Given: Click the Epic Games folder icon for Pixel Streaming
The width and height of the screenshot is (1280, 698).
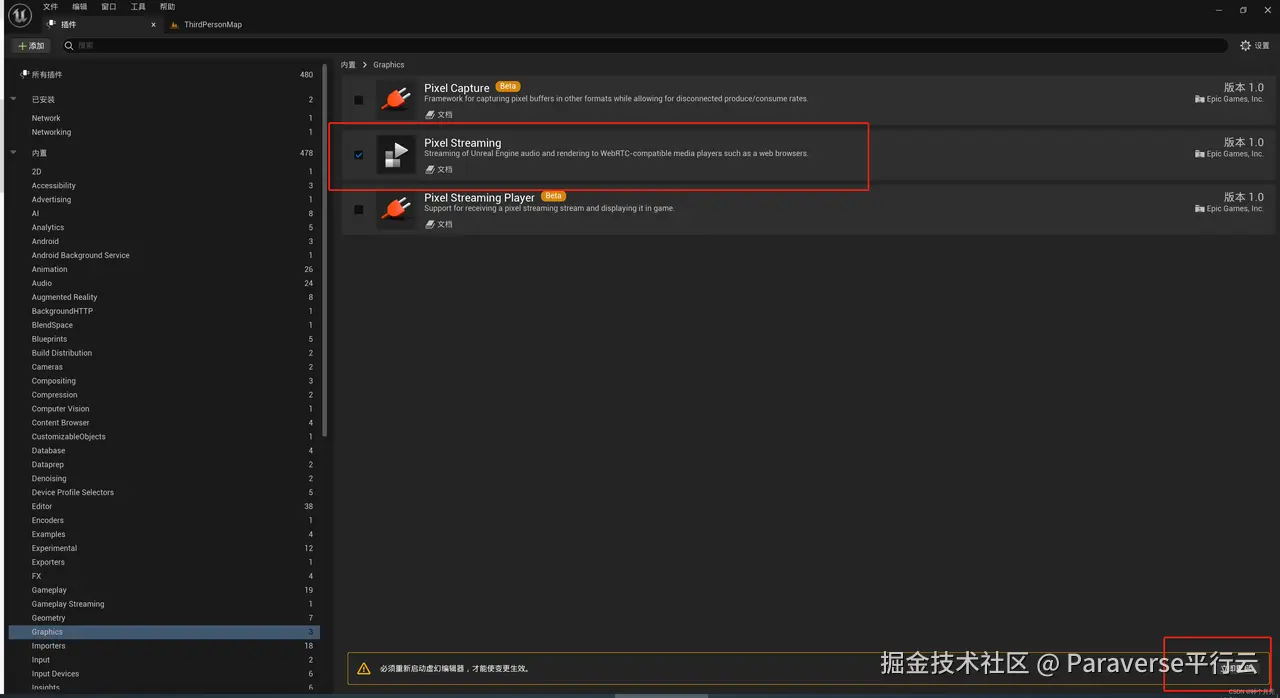Looking at the screenshot, I should tap(1199, 154).
